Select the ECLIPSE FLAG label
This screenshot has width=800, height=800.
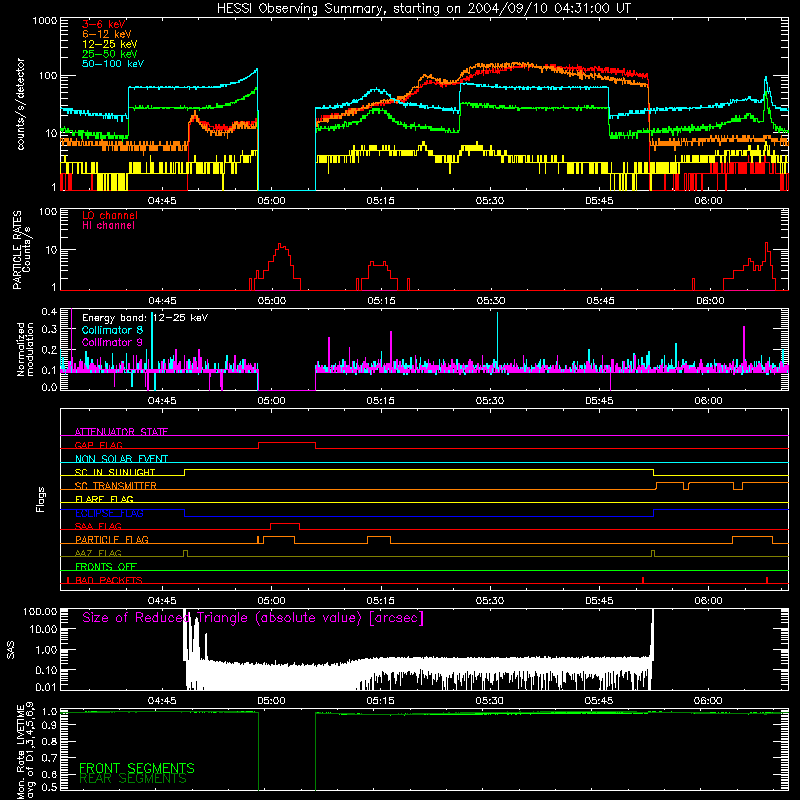(x=109, y=513)
